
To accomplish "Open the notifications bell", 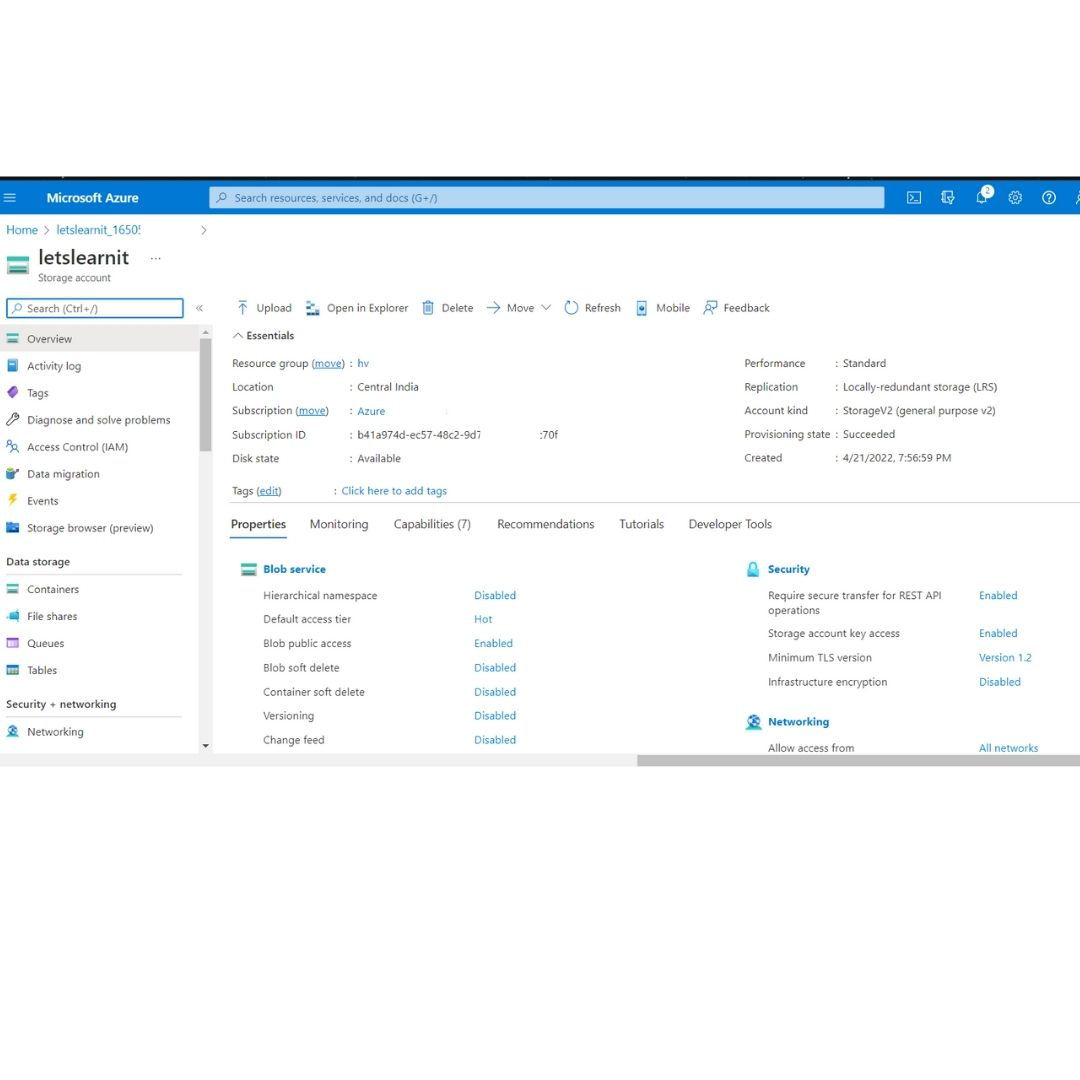I will 982,198.
